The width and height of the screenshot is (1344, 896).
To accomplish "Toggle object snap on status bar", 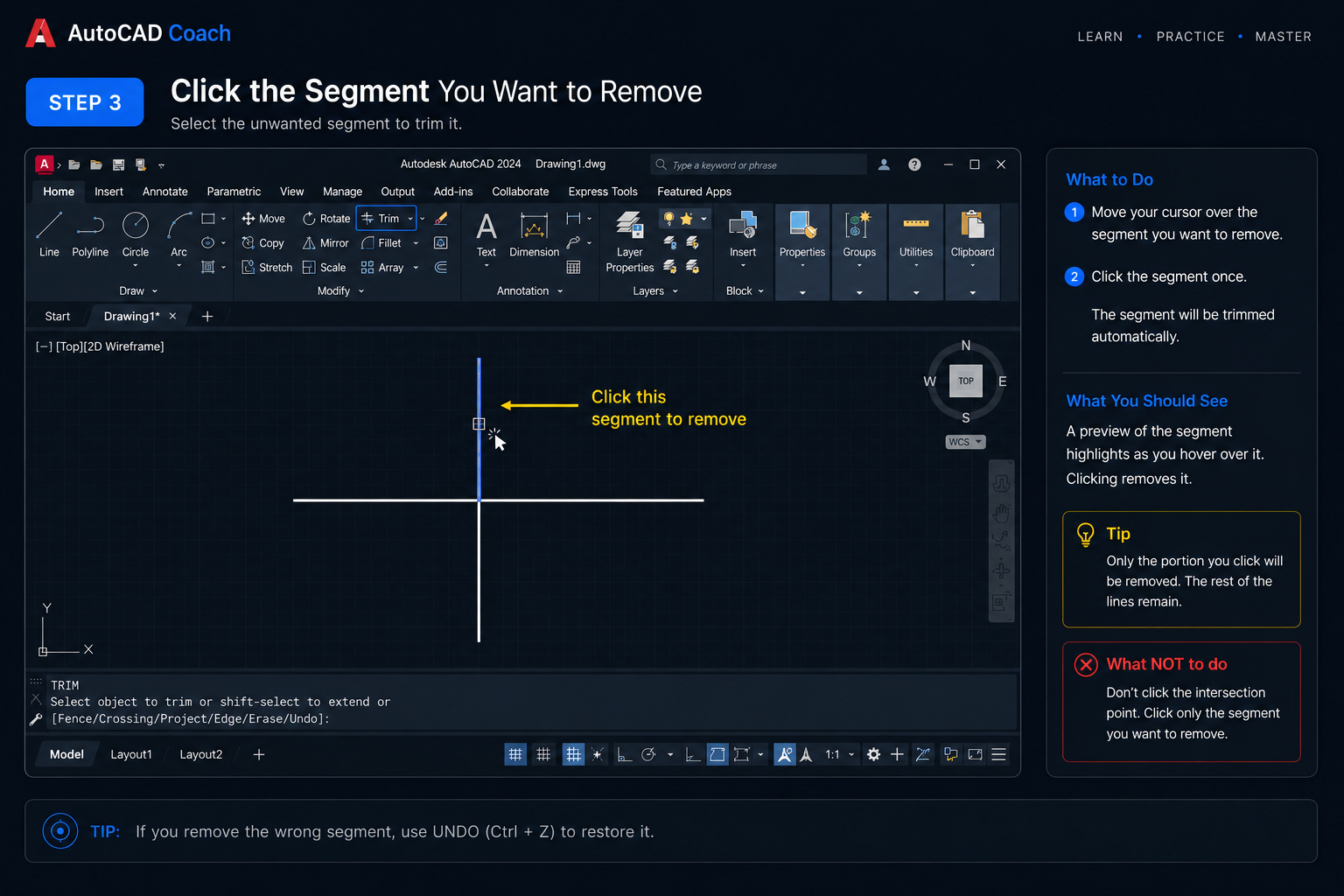I will coord(717,754).
